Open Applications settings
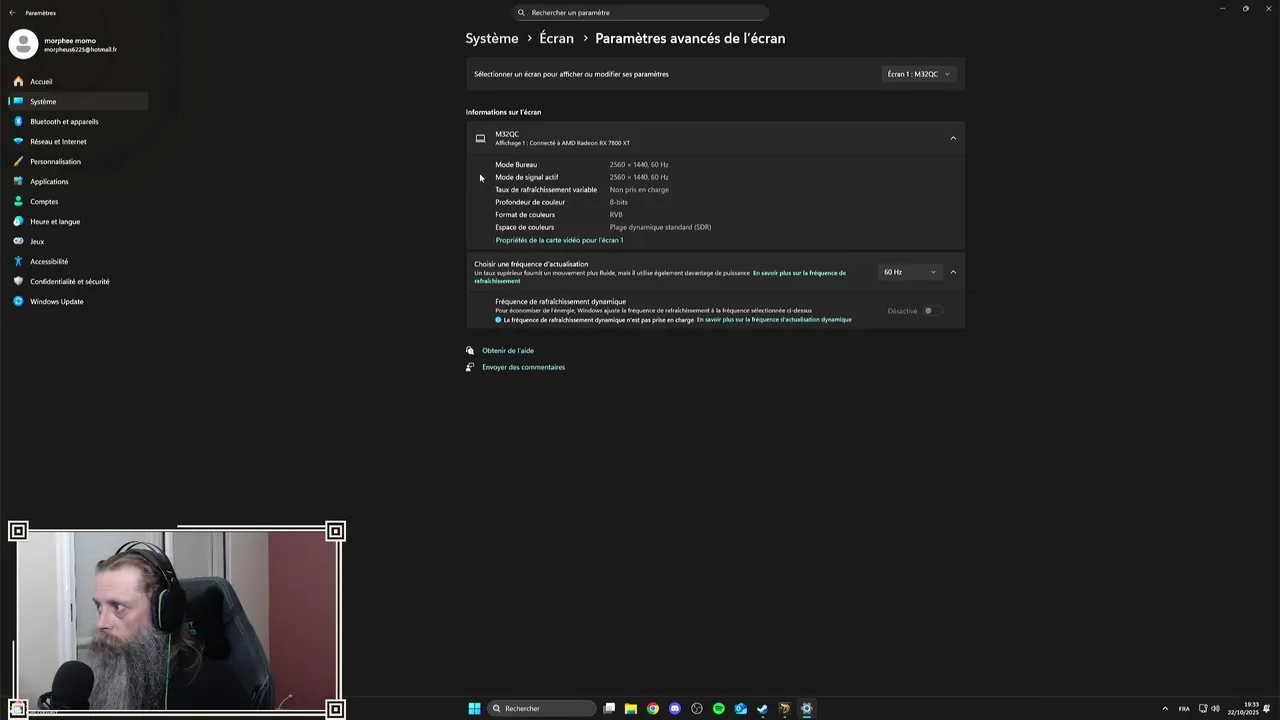 pos(78,181)
